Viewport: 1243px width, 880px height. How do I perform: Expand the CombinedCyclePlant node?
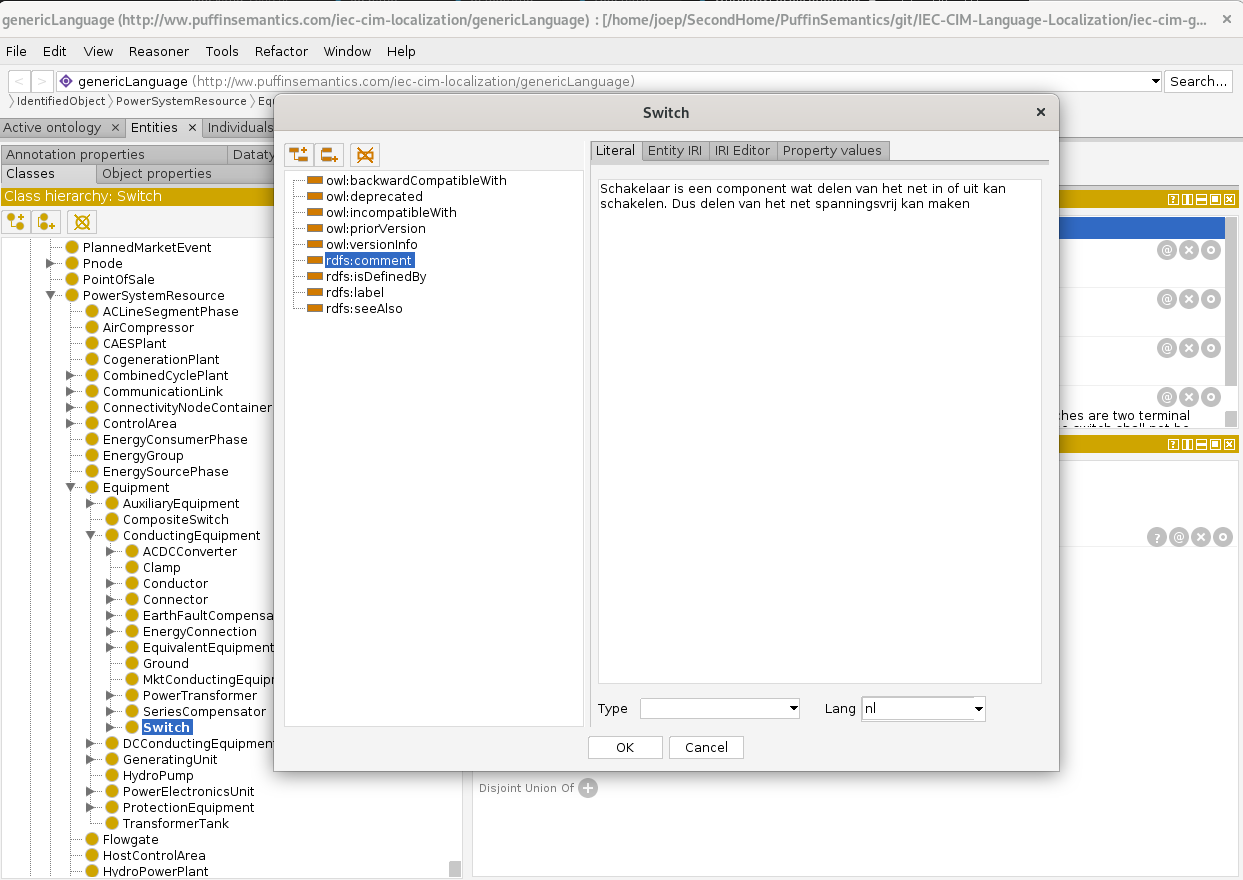click(x=71, y=376)
